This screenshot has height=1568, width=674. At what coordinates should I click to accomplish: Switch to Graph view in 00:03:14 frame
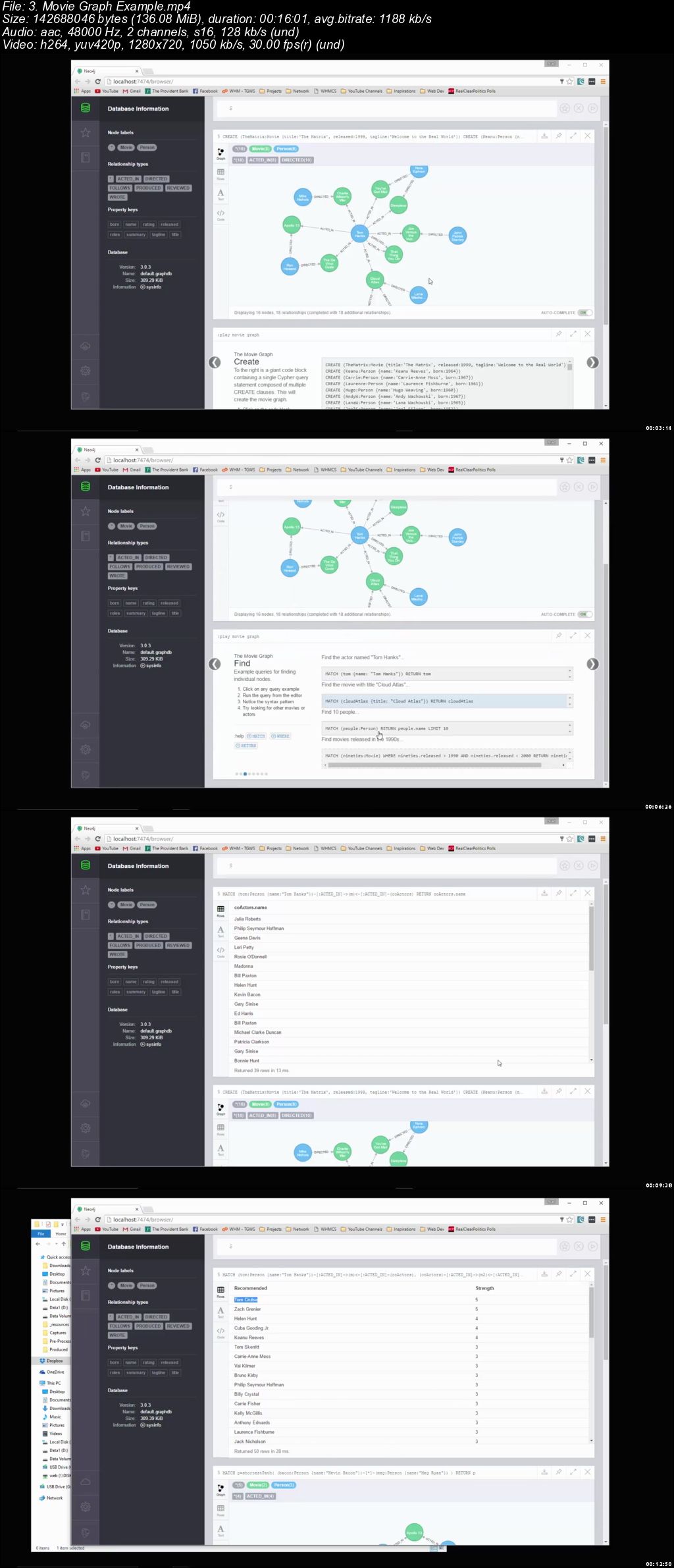220,153
